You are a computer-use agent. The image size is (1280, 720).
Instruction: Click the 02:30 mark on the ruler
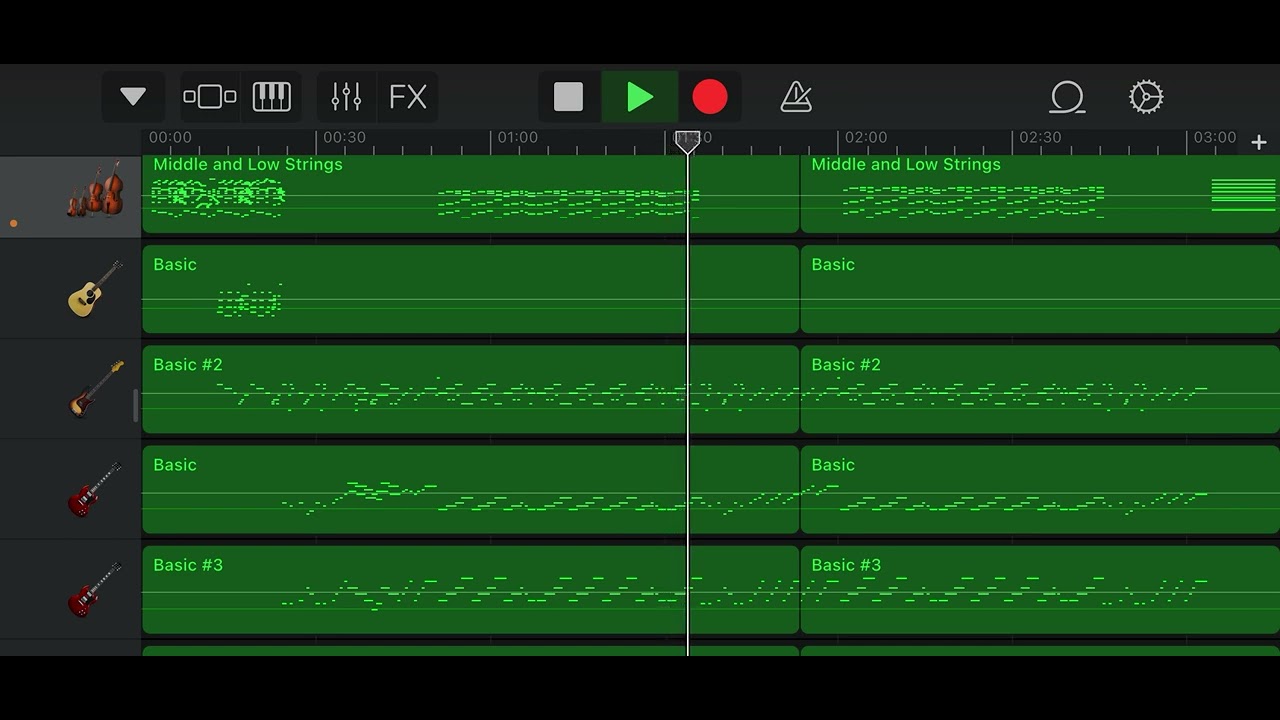1040,137
